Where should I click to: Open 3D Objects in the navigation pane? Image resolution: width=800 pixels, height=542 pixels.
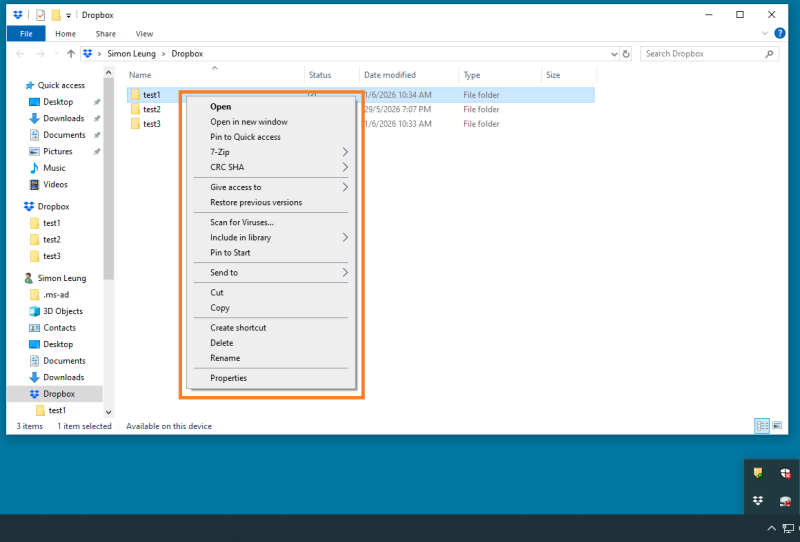62,311
